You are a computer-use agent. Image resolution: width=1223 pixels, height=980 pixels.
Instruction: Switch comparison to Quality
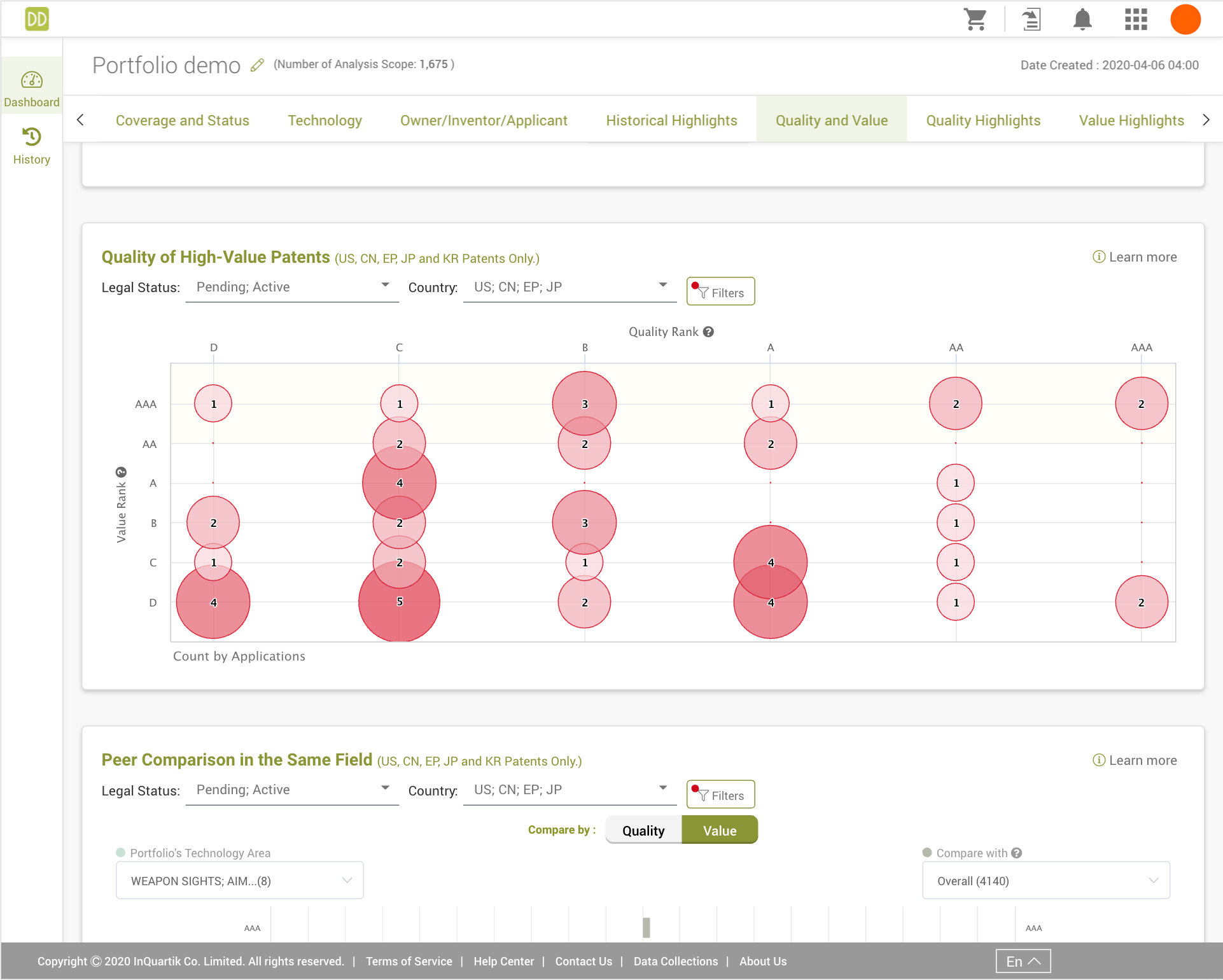pos(643,830)
